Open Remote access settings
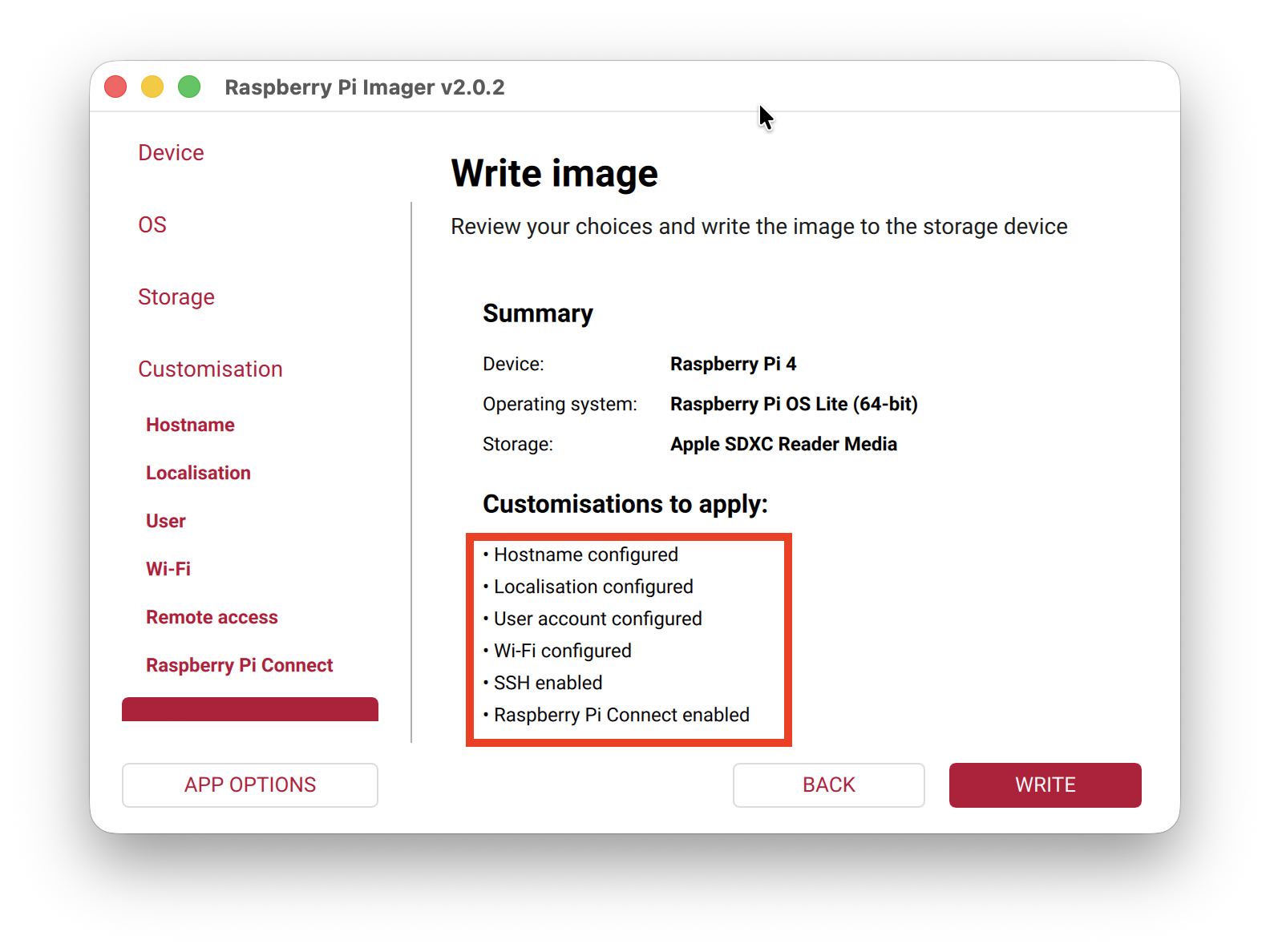Viewport: 1270px width, 952px height. 212,617
